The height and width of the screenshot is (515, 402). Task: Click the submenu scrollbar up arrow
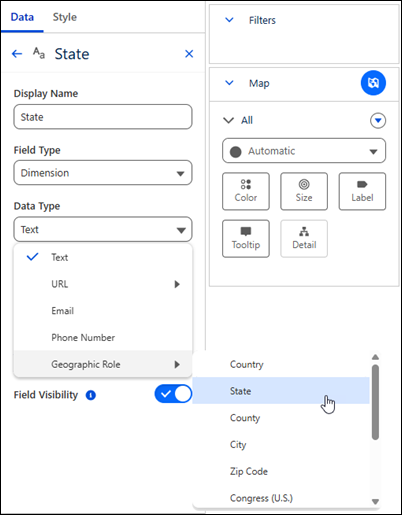[375, 357]
